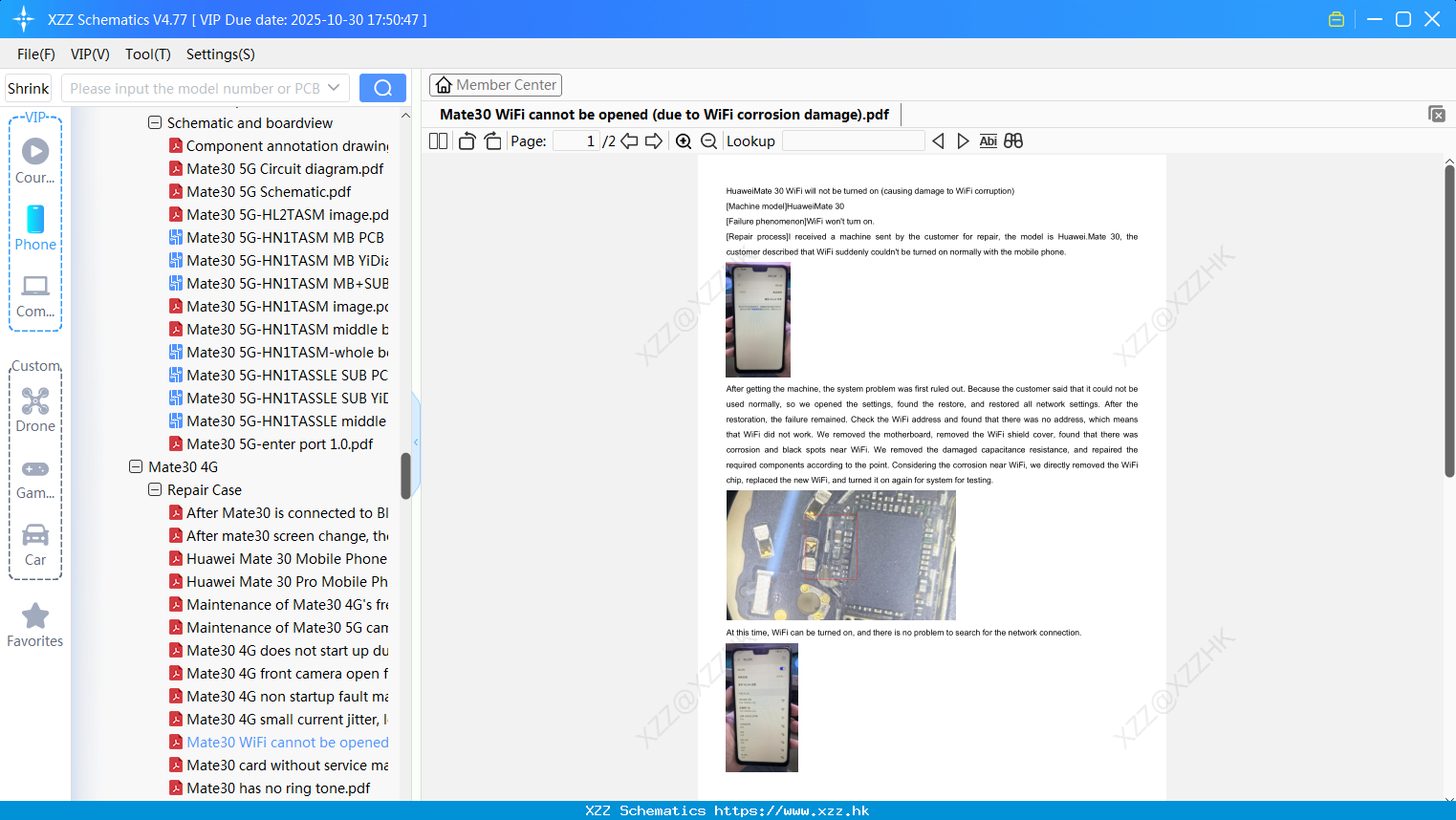1456x820 pixels.
Task: Click the page number input box
Action: coord(576,141)
